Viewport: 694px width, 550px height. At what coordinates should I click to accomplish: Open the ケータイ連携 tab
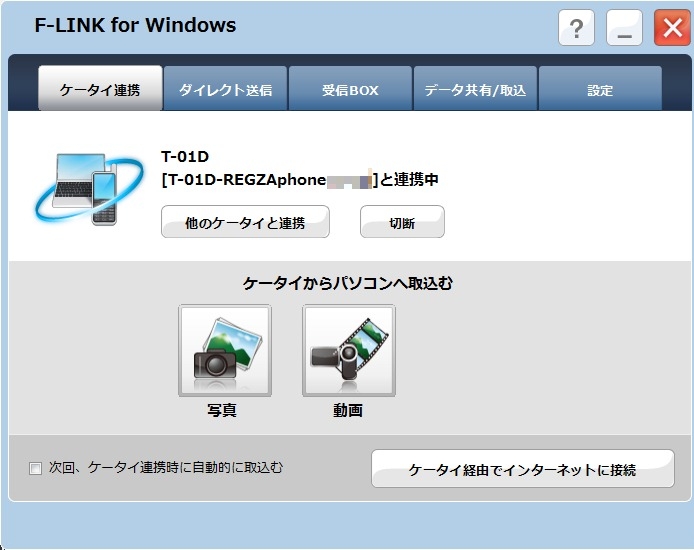point(100,88)
